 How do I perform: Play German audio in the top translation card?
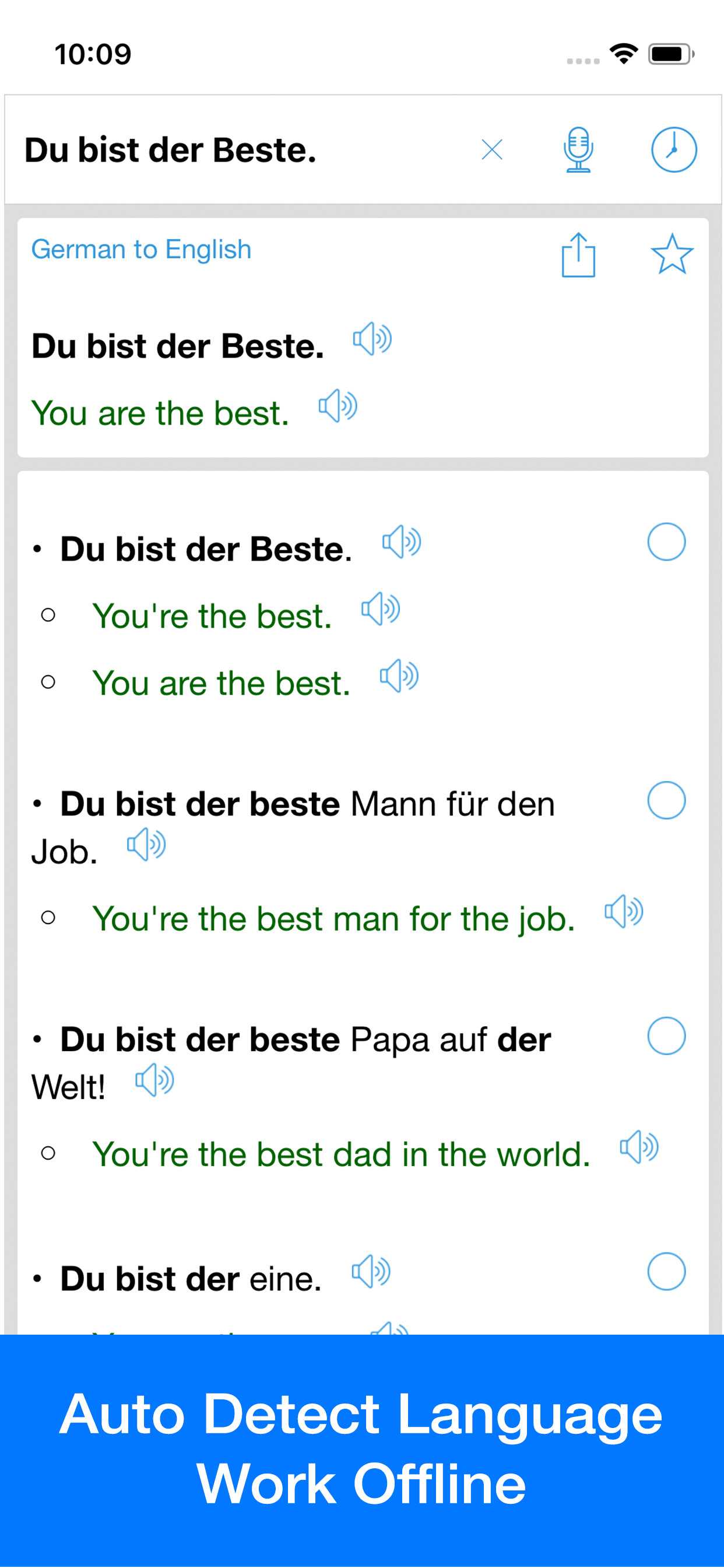click(x=372, y=338)
